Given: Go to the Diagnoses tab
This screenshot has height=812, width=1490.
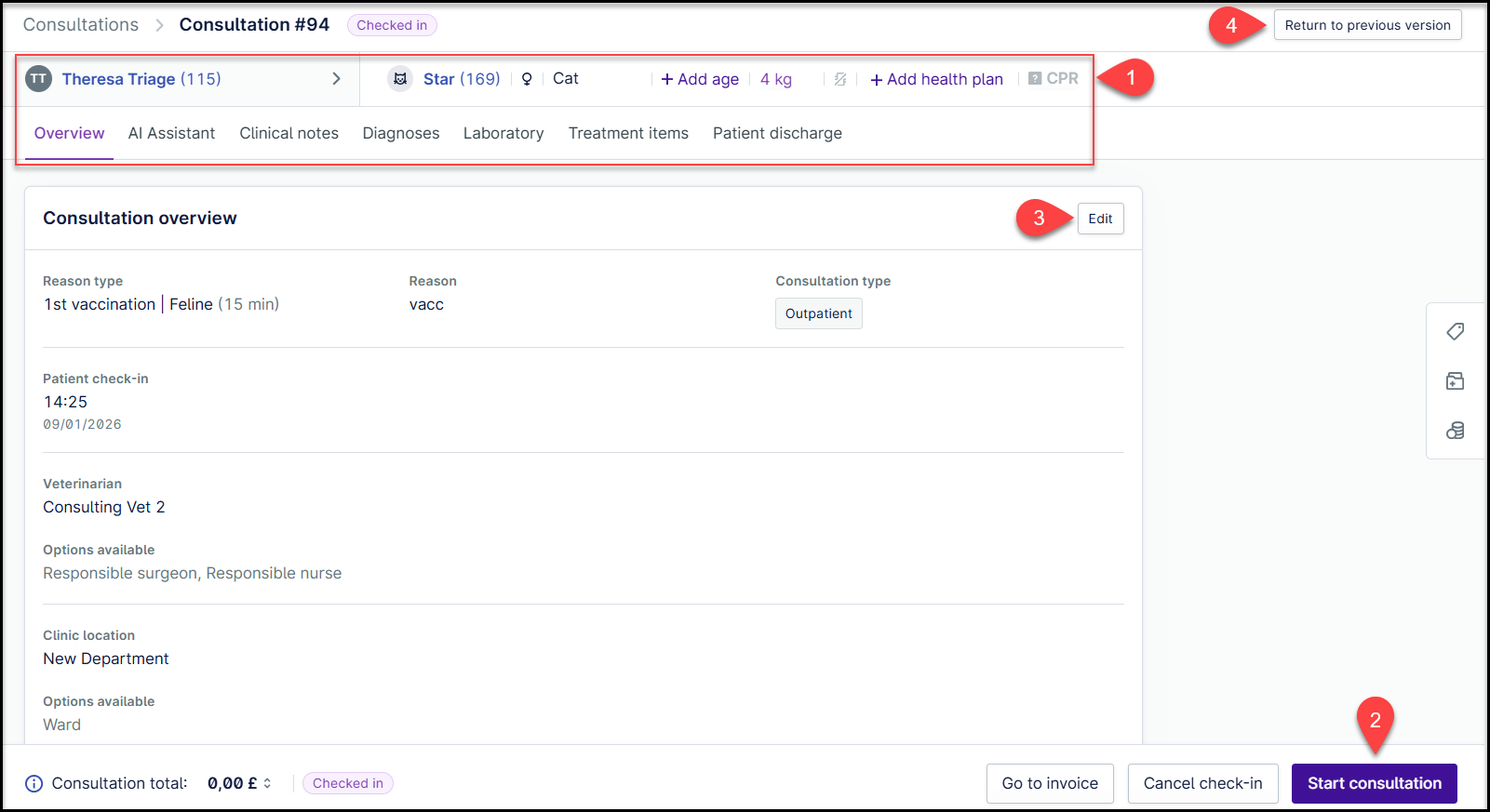Looking at the screenshot, I should pos(401,133).
